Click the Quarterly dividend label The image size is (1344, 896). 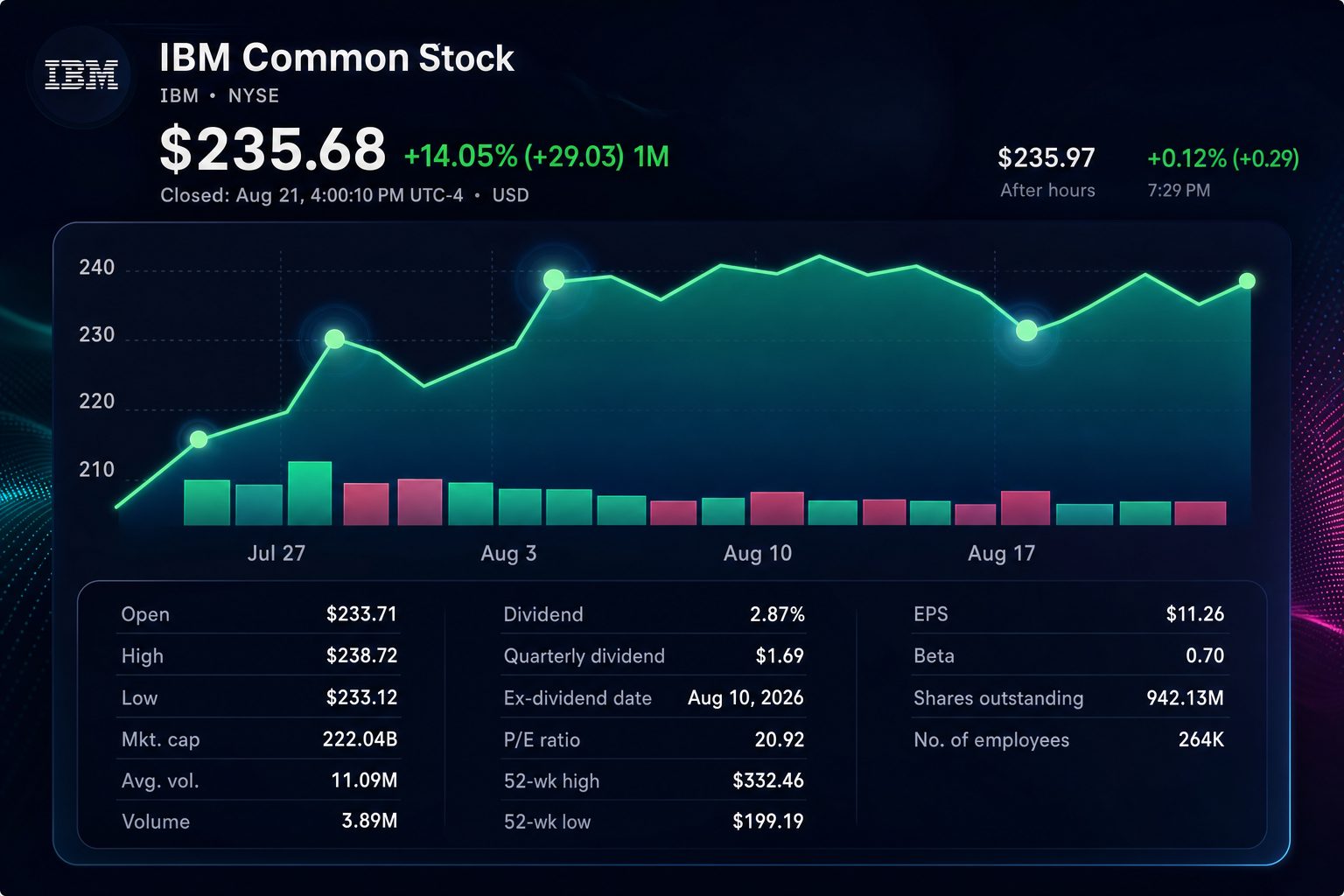pyautogui.click(x=584, y=655)
